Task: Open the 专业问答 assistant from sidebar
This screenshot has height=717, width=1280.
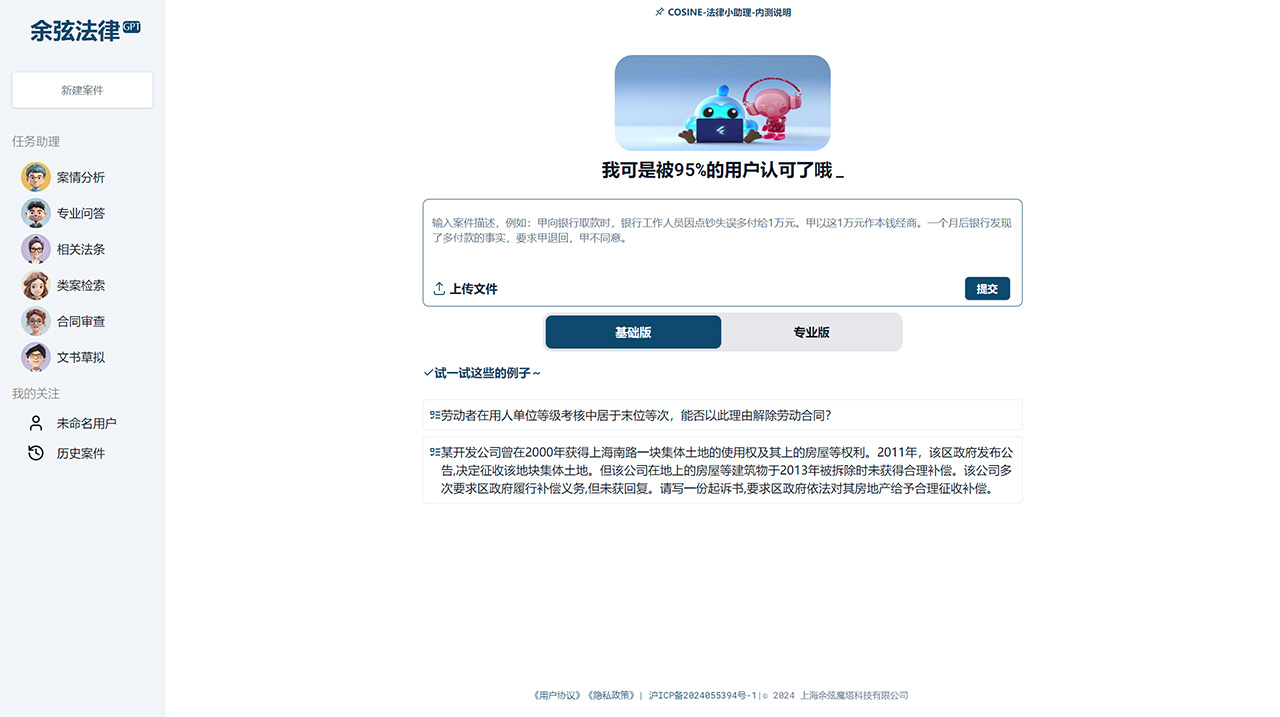Action: [35, 212]
